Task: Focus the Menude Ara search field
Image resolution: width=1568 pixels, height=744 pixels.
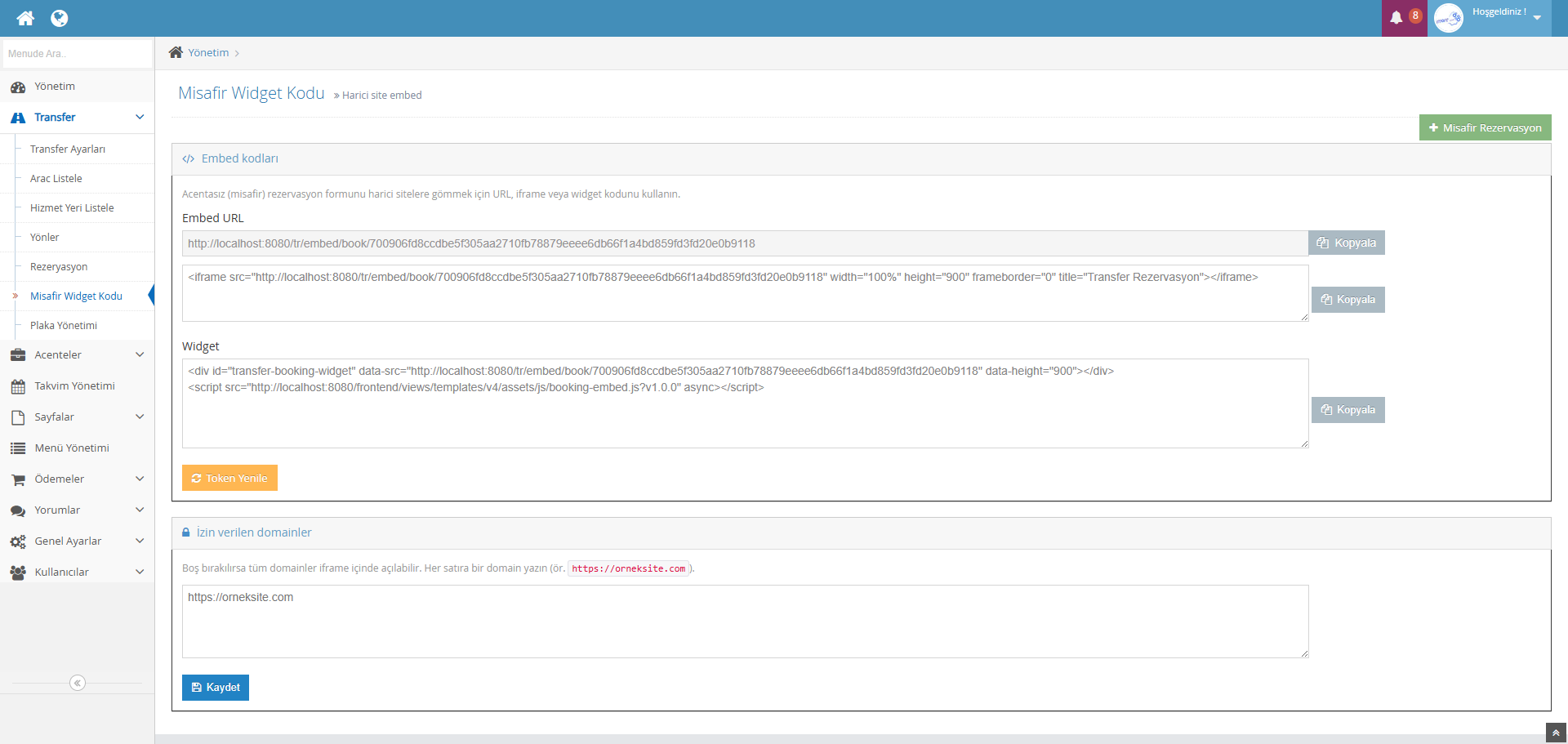Action: pyautogui.click(x=77, y=54)
